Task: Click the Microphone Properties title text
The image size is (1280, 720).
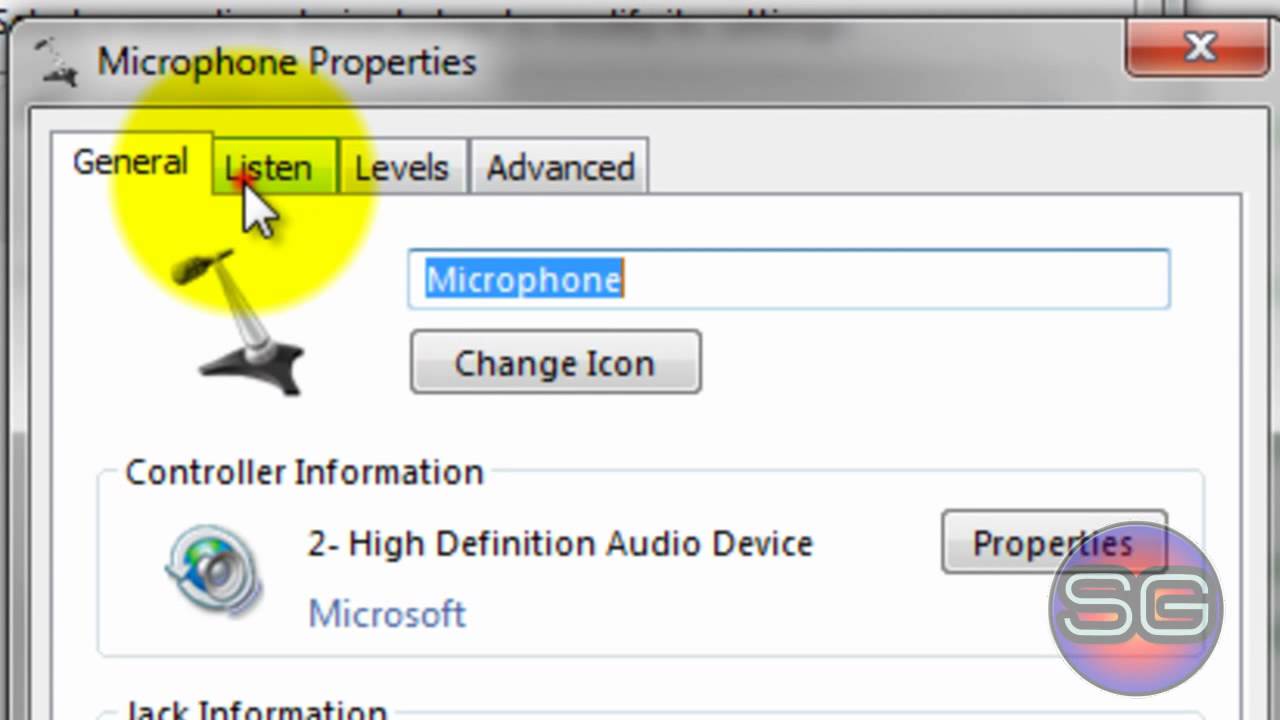Action: click(286, 62)
